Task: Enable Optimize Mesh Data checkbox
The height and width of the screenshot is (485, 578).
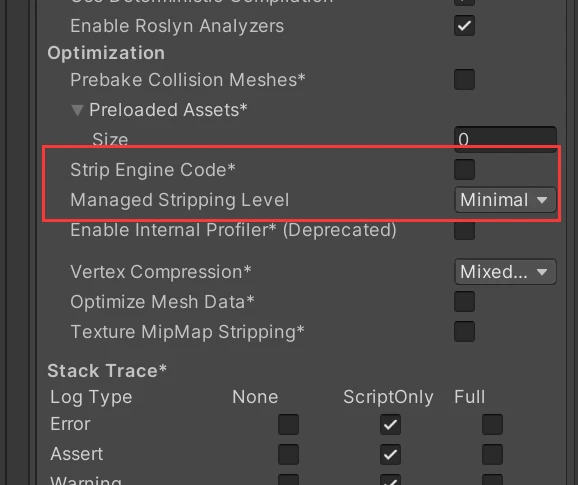Action: click(x=464, y=301)
